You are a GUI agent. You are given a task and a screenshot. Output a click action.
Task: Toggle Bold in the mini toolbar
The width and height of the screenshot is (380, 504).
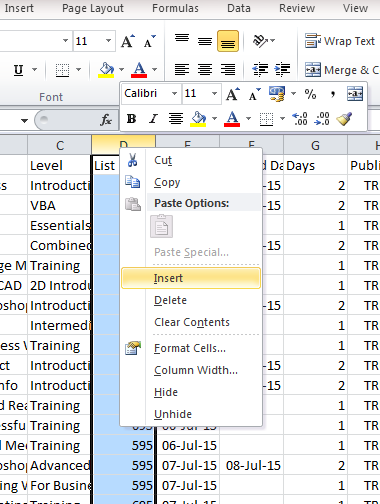(x=131, y=118)
